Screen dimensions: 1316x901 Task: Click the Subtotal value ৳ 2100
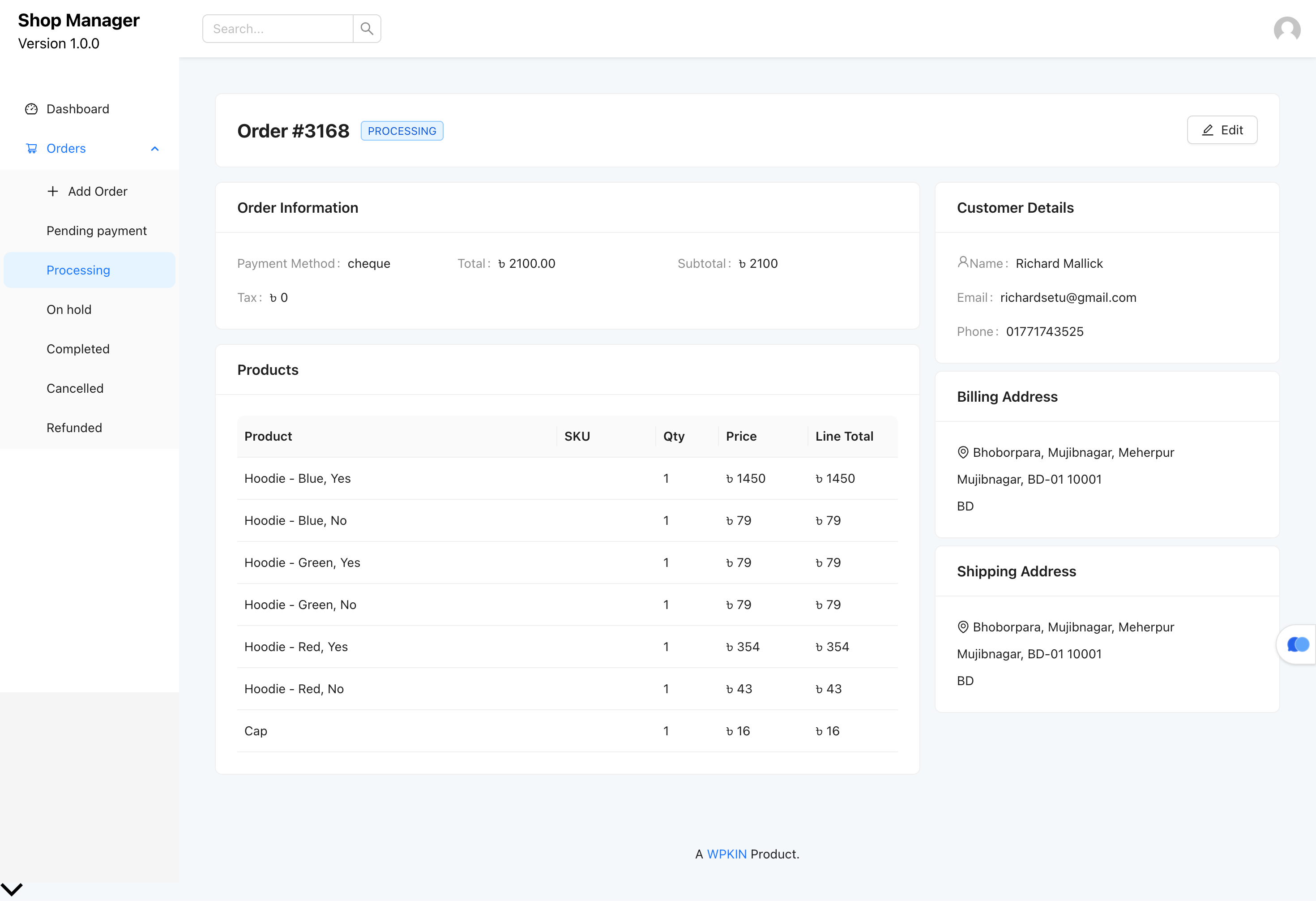coord(758,263)
